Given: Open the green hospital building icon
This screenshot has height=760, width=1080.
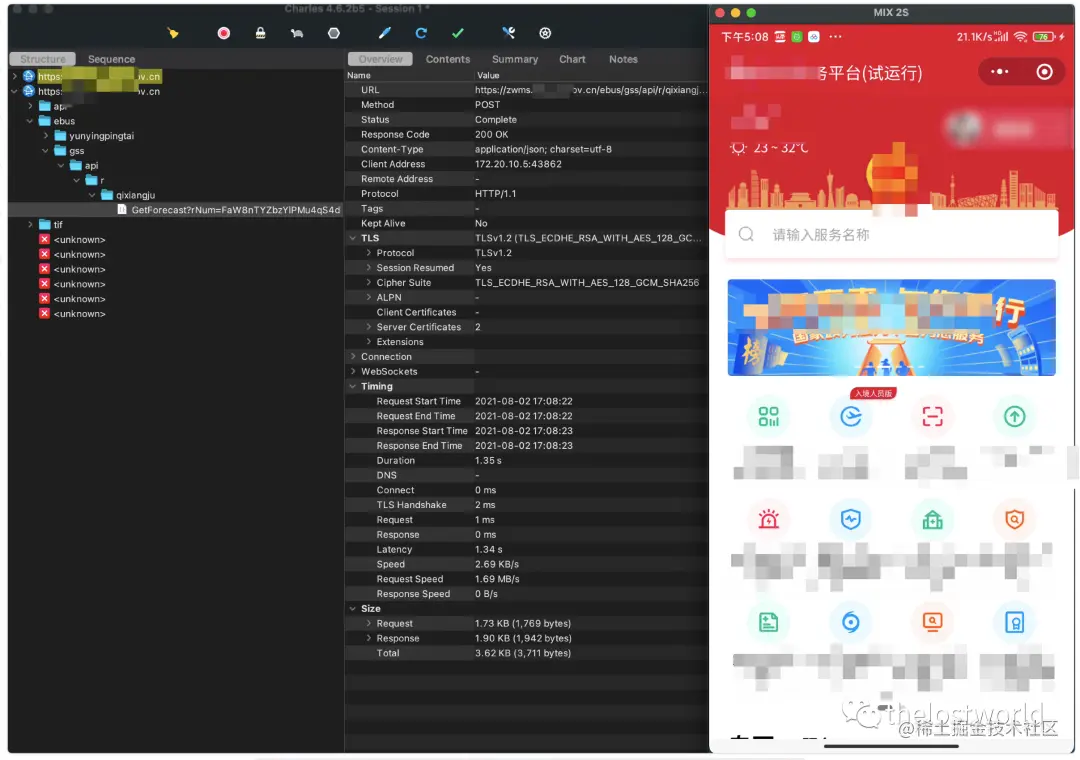Looking at the screenshot, I should pyautogui.click(x=932, y=519).
